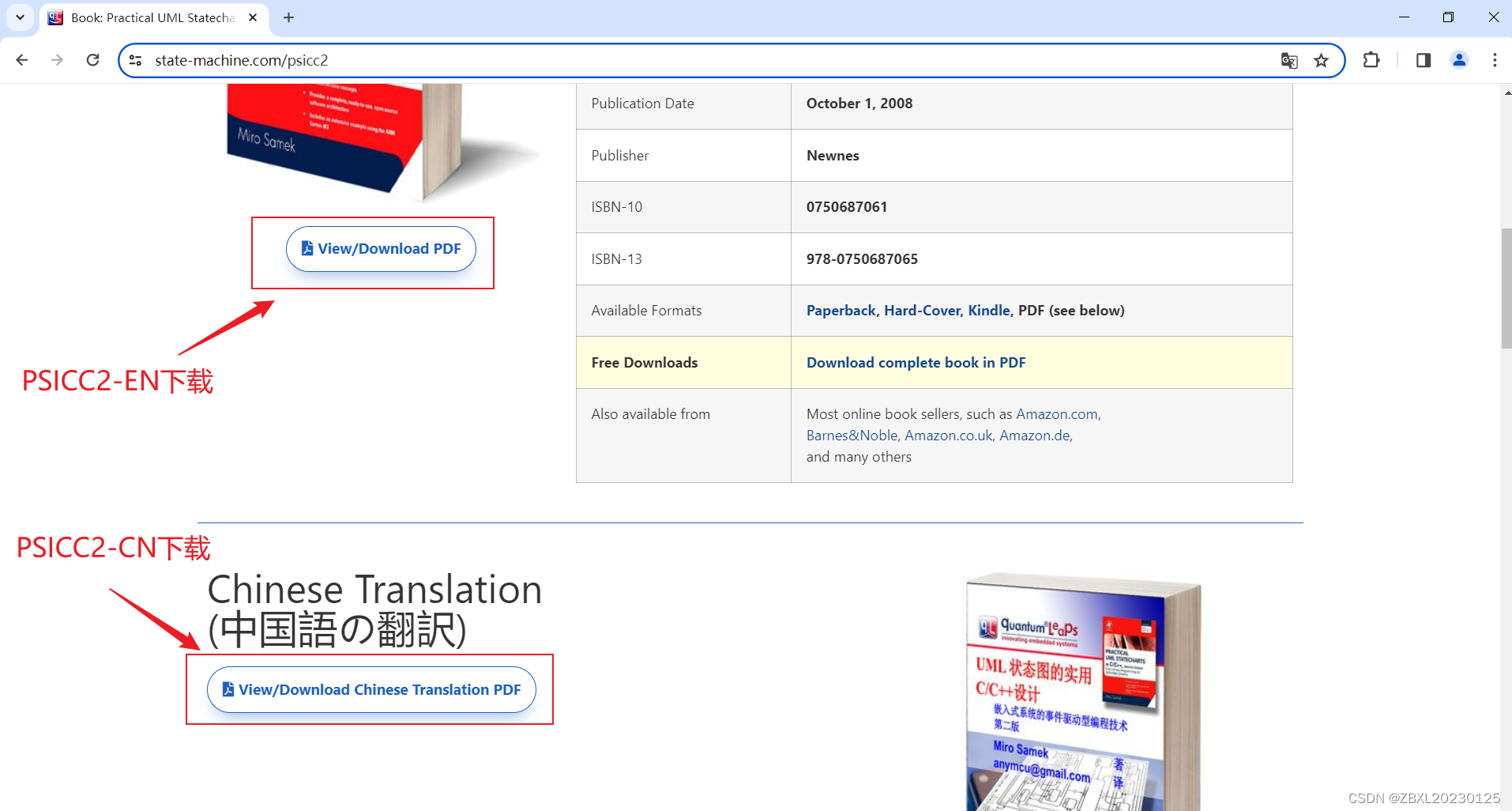This screenshot has height=811, width=1512.
Task: Select the date October 1, 2008
Action: coord(859,104)
